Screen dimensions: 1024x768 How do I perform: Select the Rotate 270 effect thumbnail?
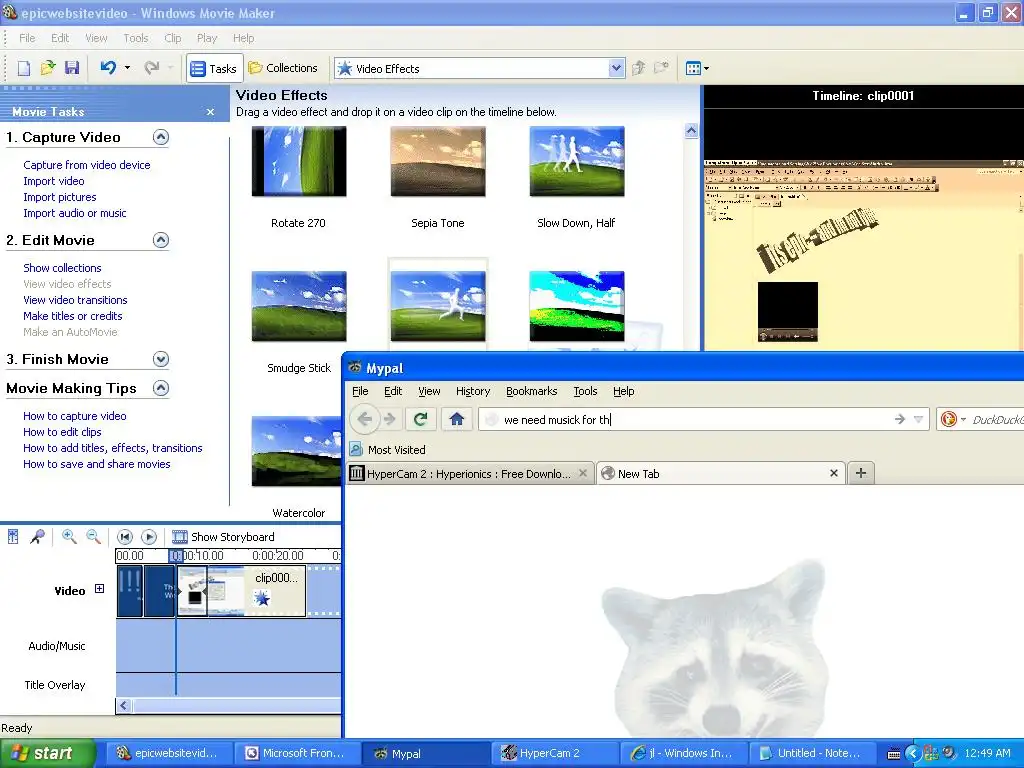(299, 161)
